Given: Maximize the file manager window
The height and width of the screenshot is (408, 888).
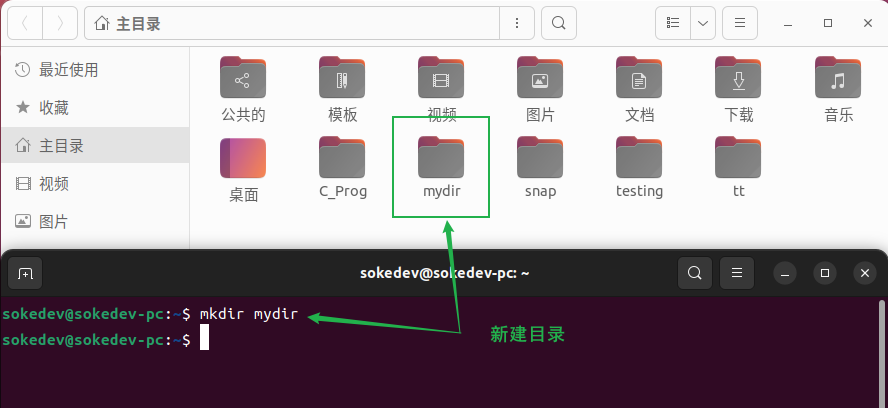Looking at the screenshot, I should coord(828,23).
